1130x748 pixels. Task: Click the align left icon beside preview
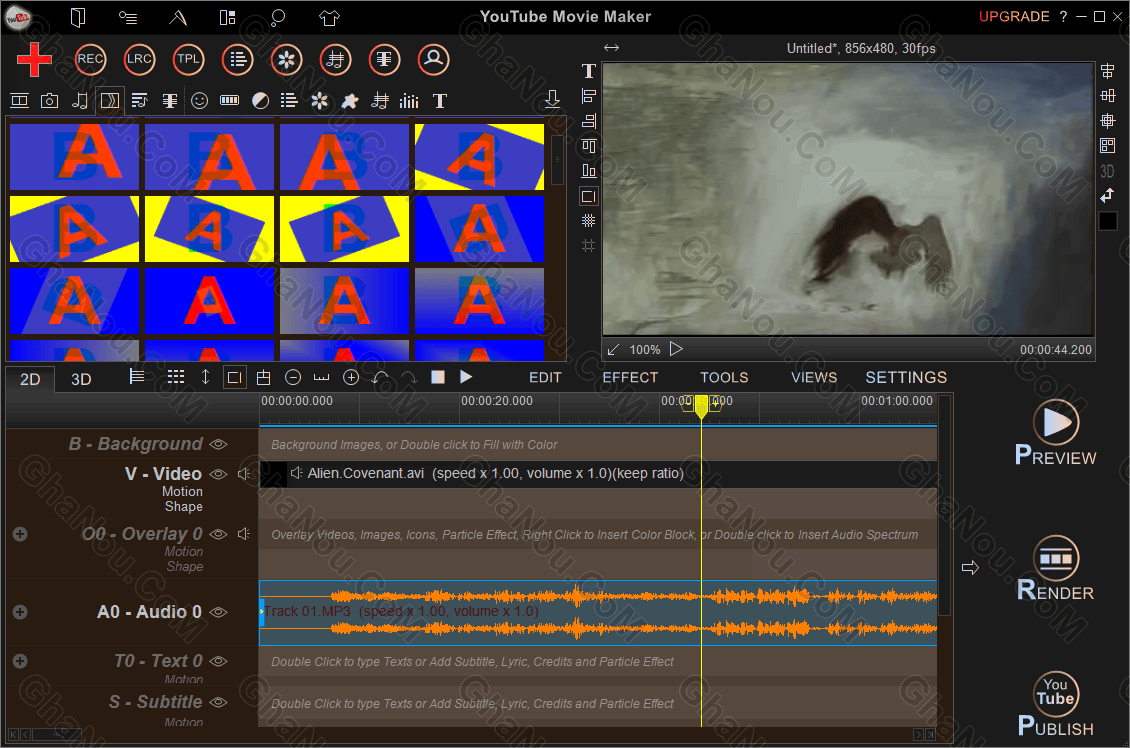coord(589,96)
